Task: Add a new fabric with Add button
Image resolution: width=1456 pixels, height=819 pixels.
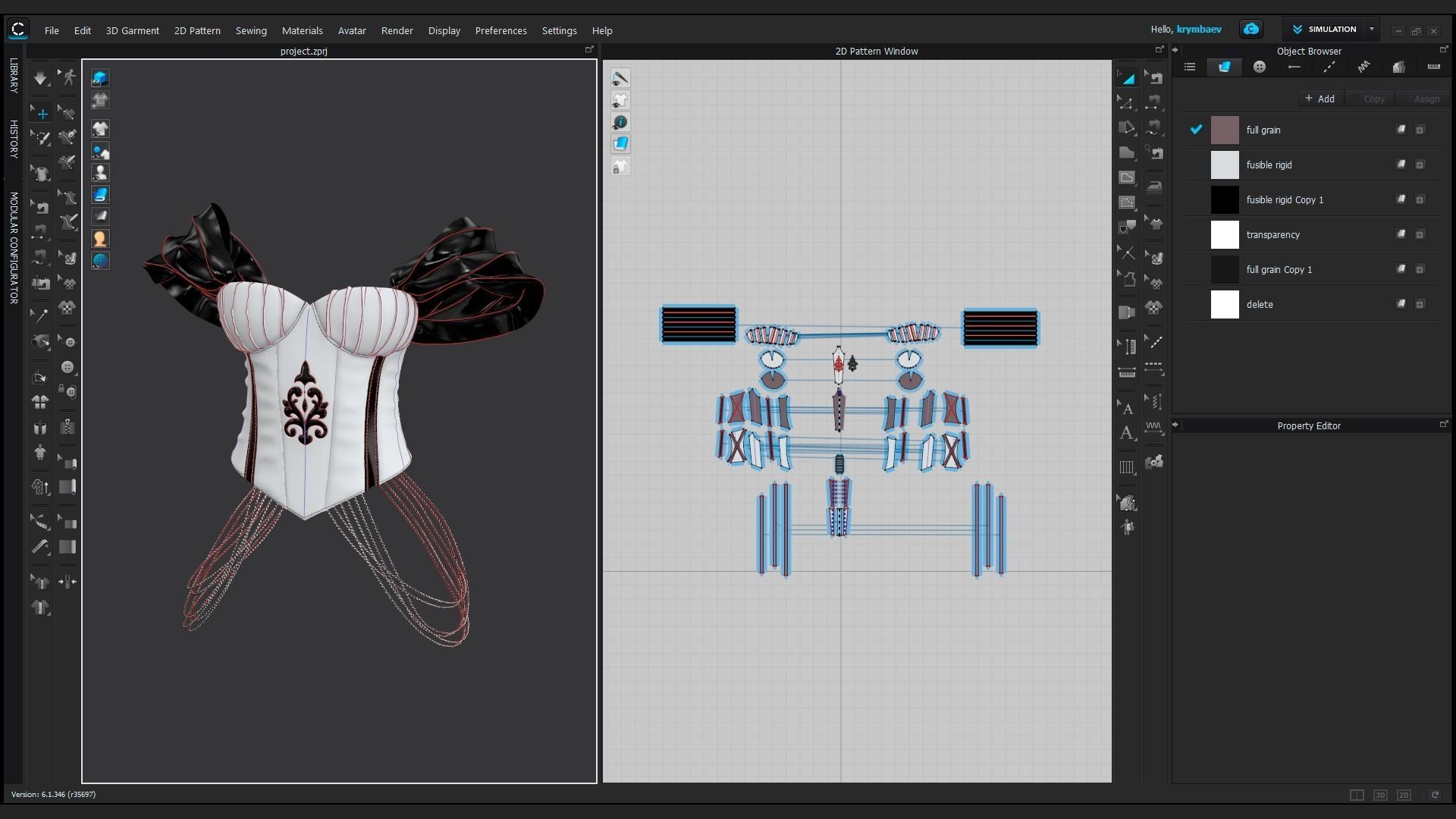Action: [x=1320, y=99]
